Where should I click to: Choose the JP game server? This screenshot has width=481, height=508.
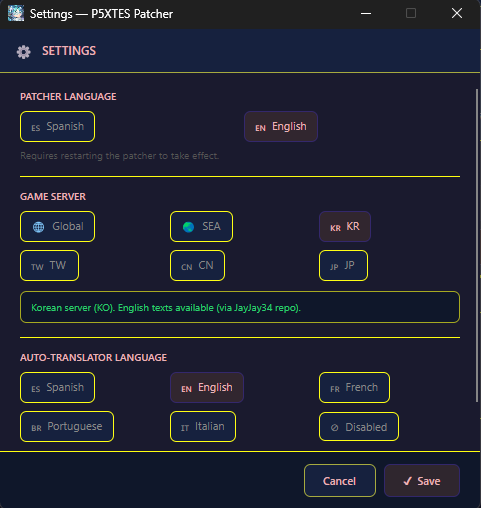[343, 266]
